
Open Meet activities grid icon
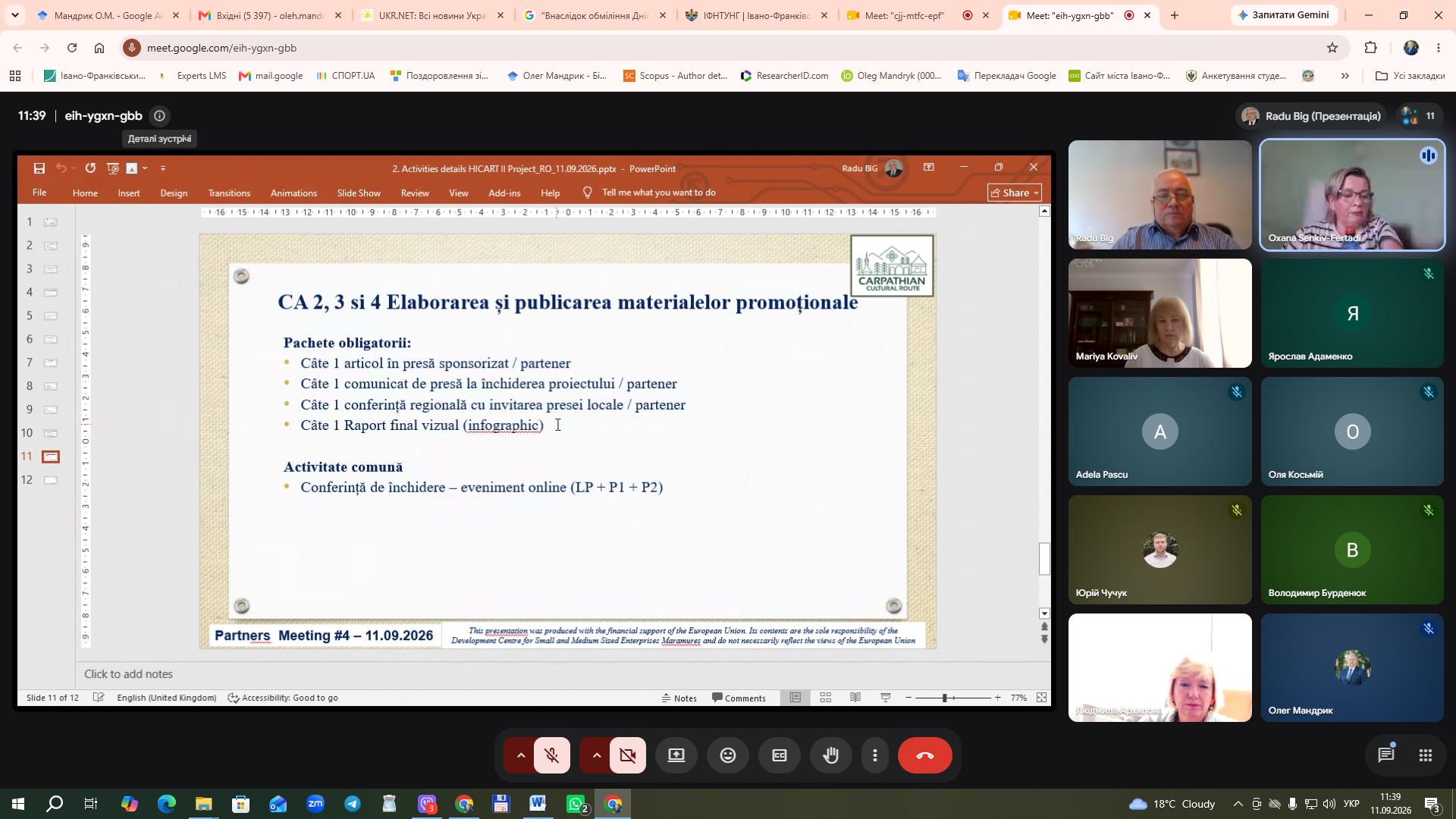click(1425, 755)
